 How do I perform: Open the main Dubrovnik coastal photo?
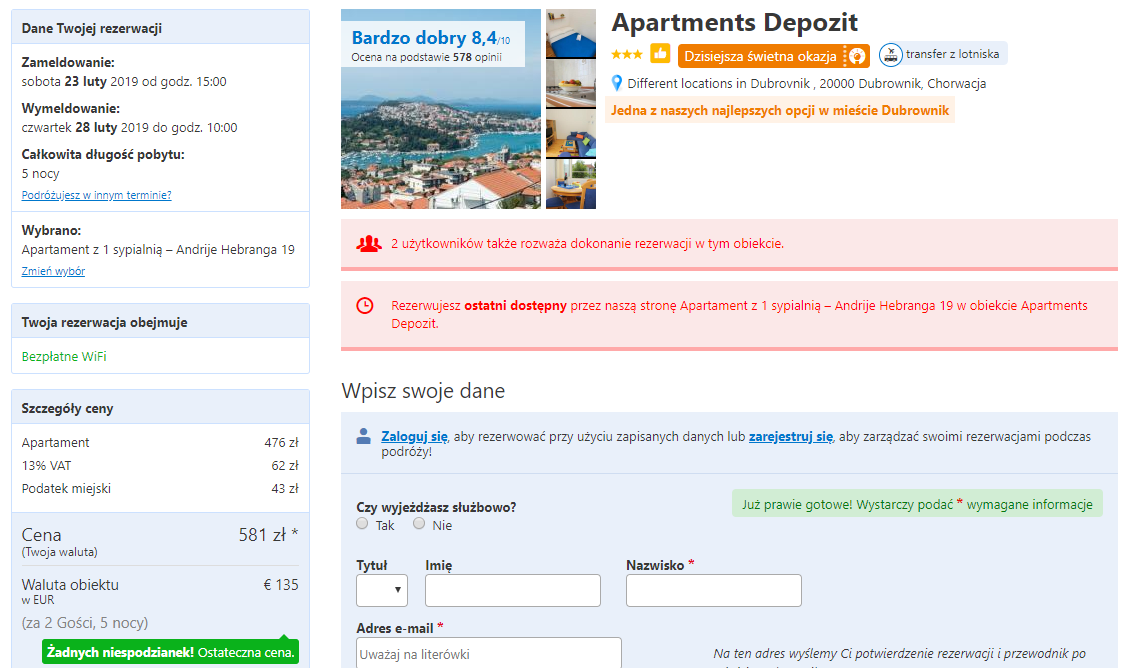pyautogui.click(x=441, y=109)
